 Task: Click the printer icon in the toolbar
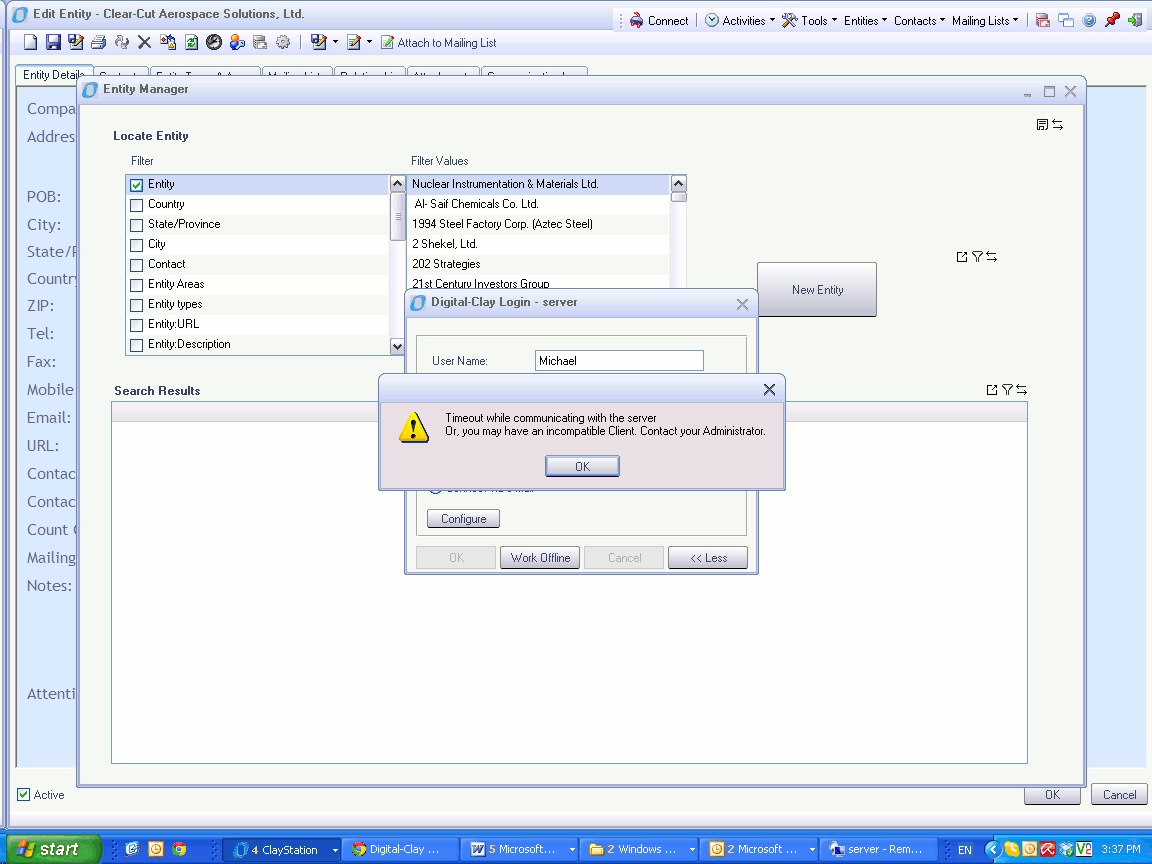click(x=98, y=43)
